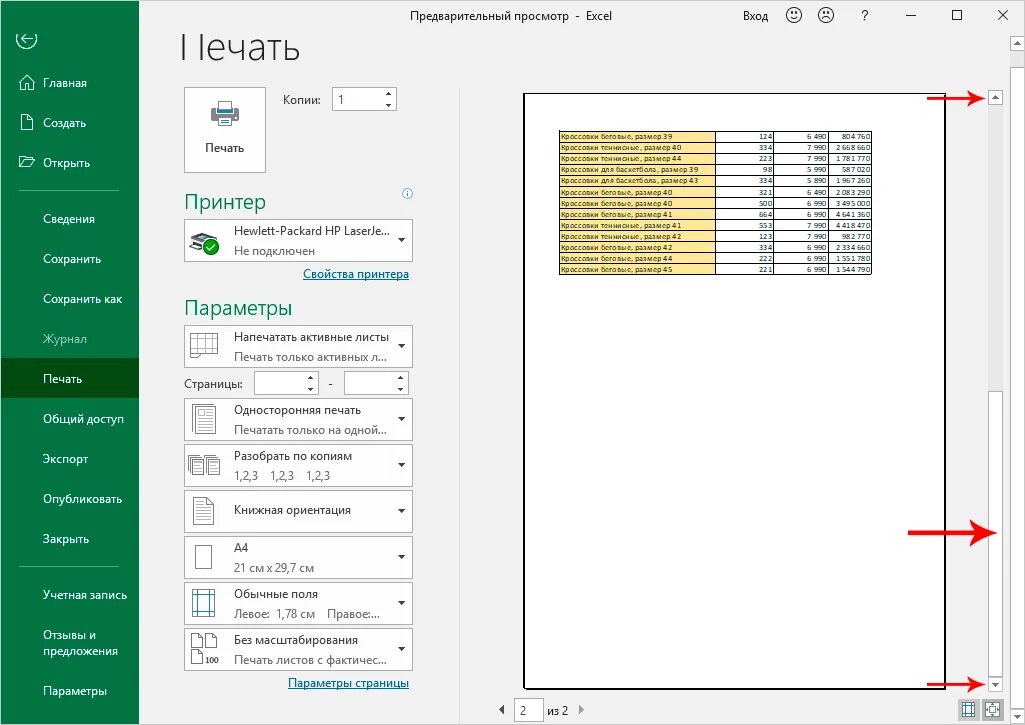
Task: Select the Печать sidebar item
Action: [69, 379]
